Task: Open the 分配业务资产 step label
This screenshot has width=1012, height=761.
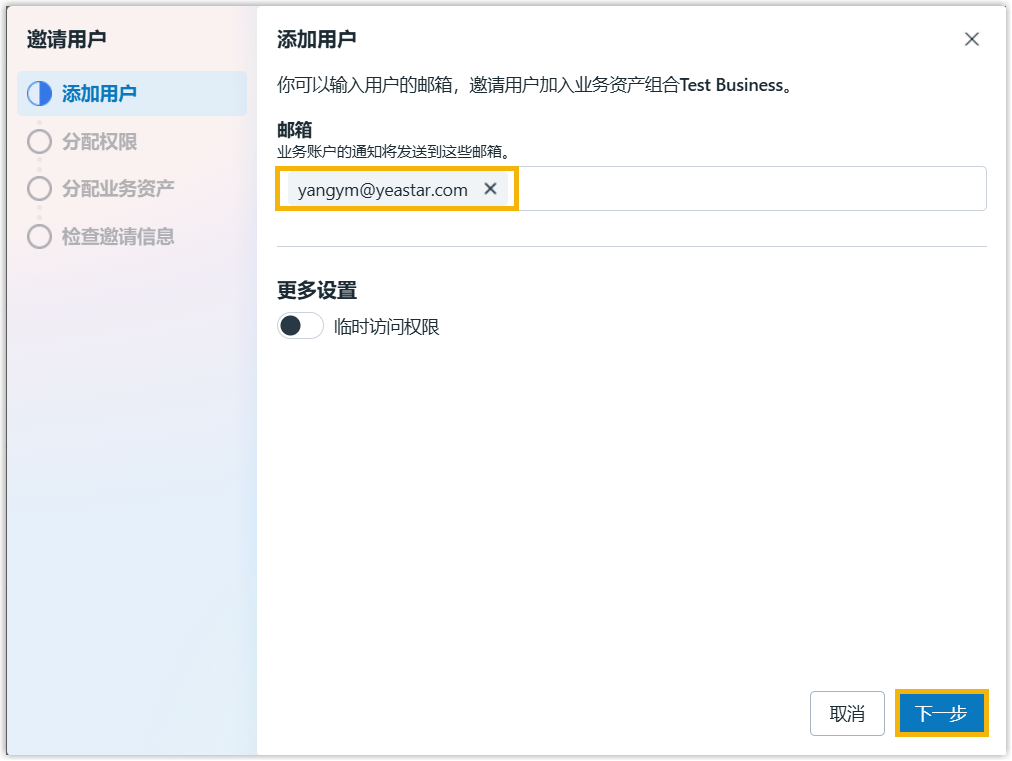Action: coord(118,189)
